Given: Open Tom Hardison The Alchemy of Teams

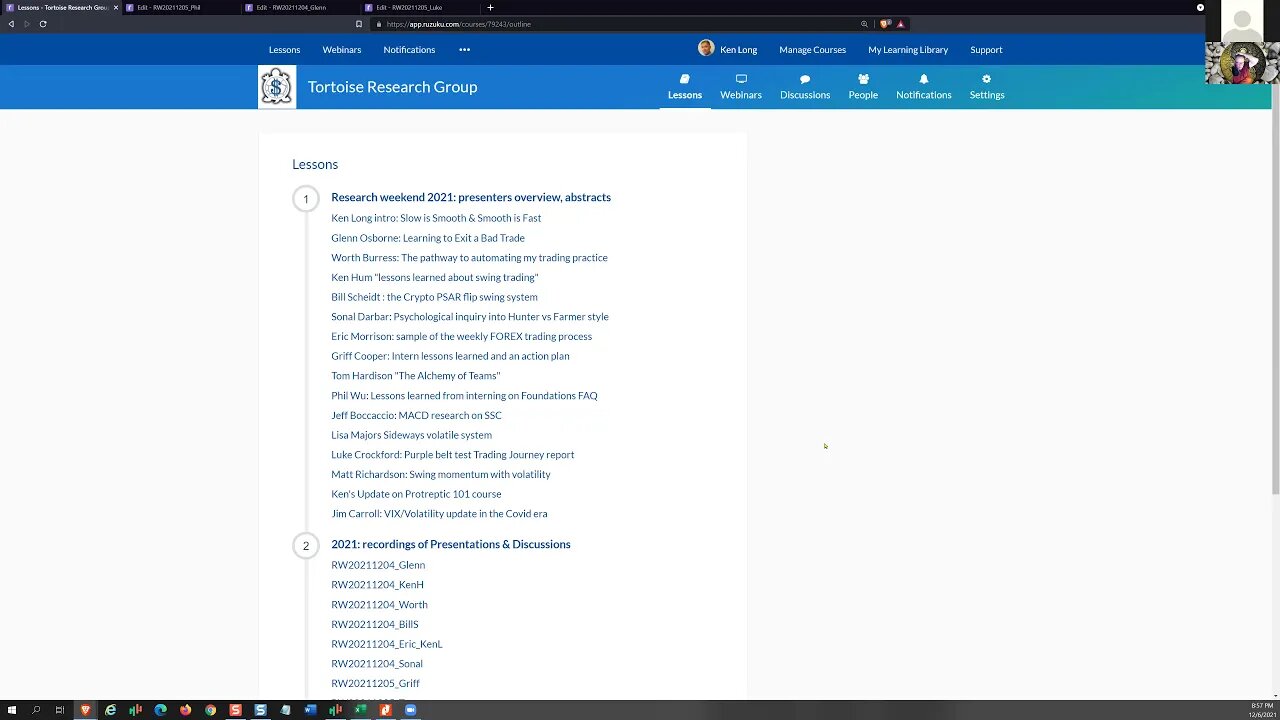Looking at the screenshot, I should [416, 375].
